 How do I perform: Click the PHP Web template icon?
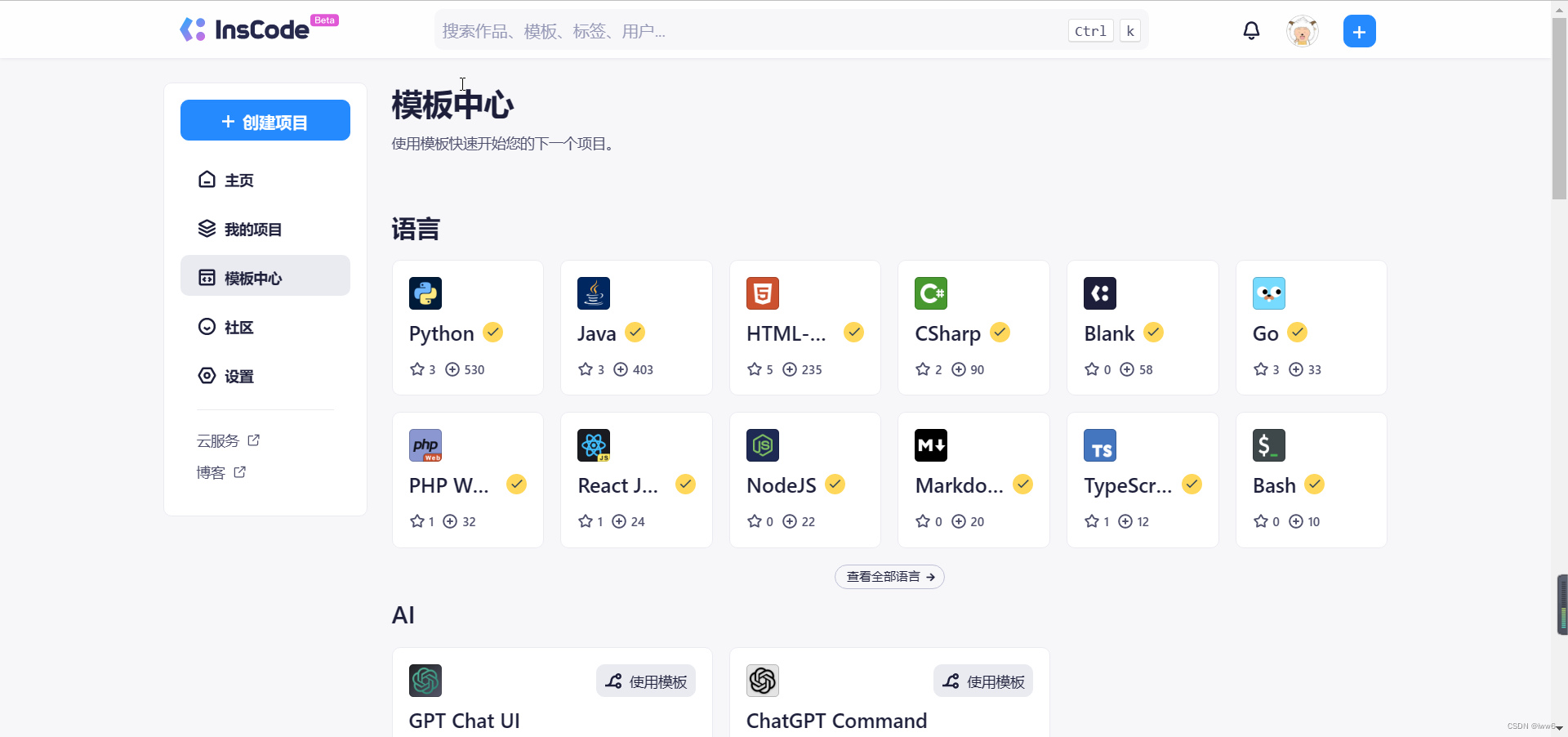tap(425, 445)
